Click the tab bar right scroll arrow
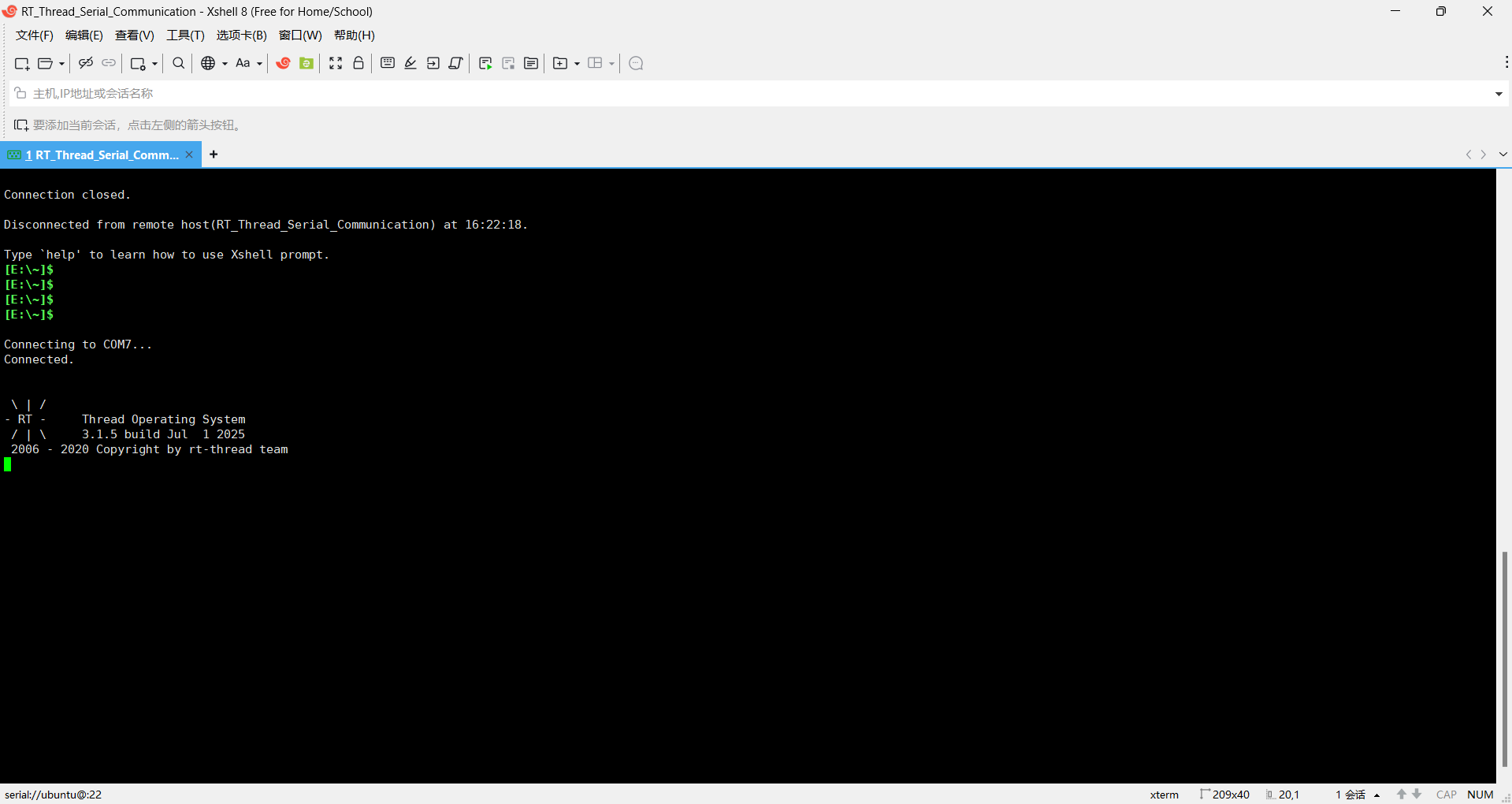 (1484, 154)
